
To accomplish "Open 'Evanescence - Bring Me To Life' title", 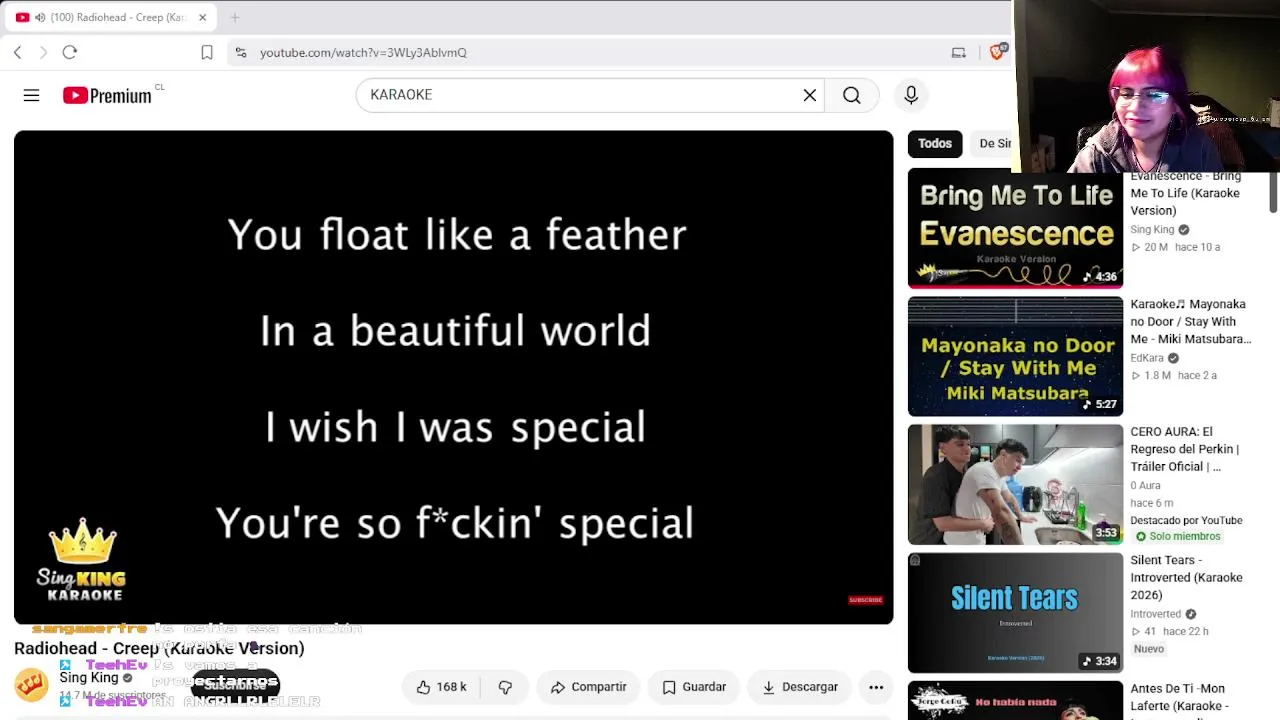I will (1185, 193).
